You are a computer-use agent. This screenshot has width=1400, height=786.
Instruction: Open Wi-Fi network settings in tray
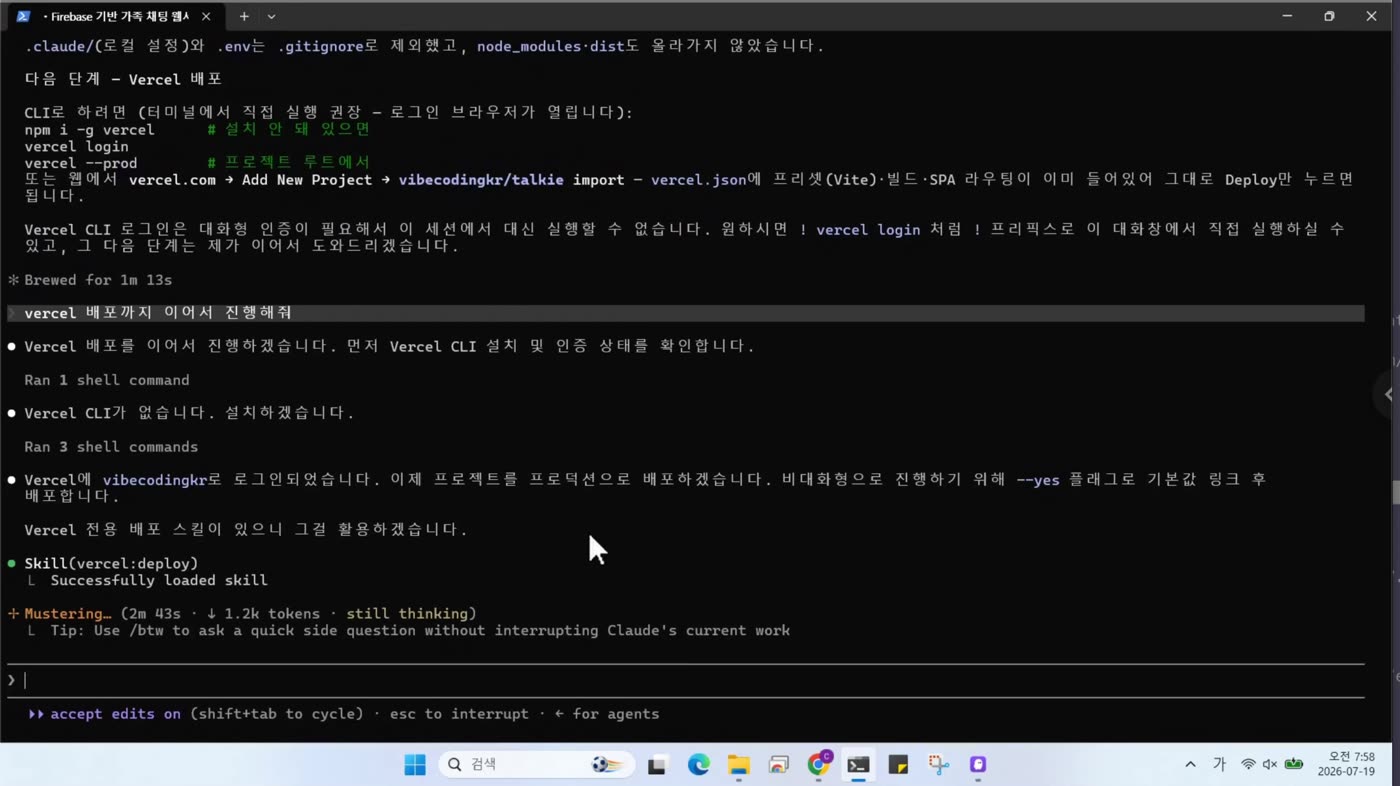[1248, 764]
